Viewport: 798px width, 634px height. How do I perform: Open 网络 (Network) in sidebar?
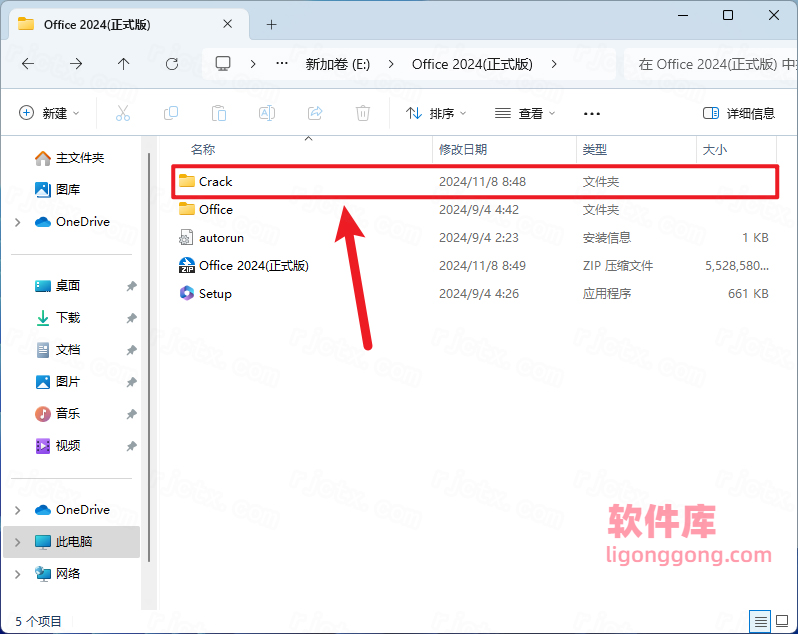point(58,574)
